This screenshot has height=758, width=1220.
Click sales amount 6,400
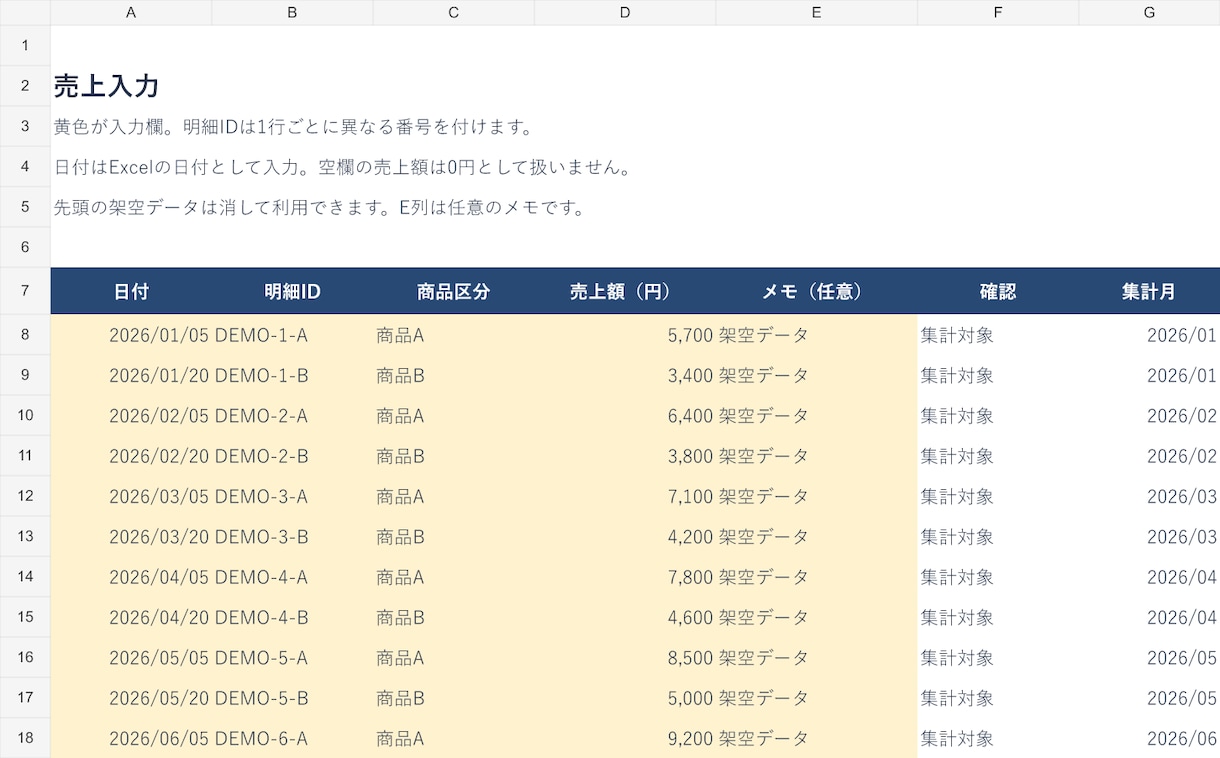point(625,415)
